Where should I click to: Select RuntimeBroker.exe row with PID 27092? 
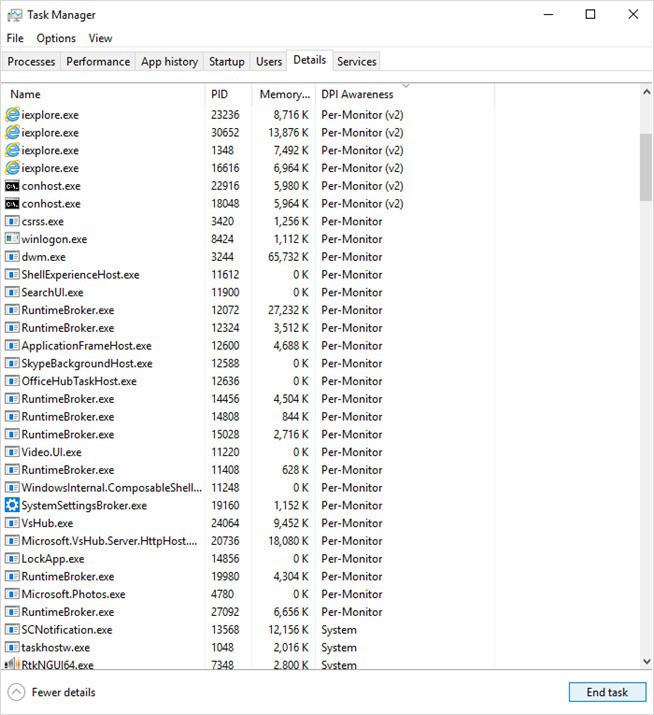[249, 612]
